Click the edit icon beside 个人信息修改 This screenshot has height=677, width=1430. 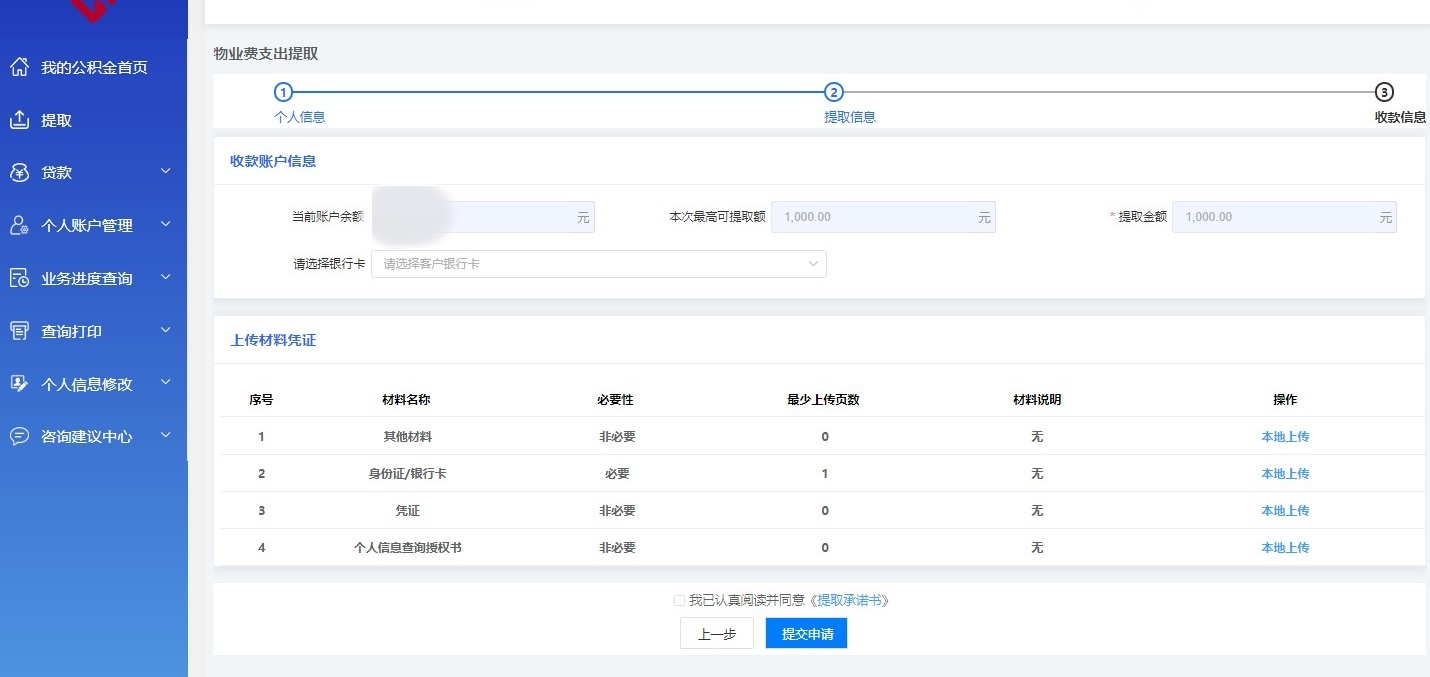pos(19,384)
